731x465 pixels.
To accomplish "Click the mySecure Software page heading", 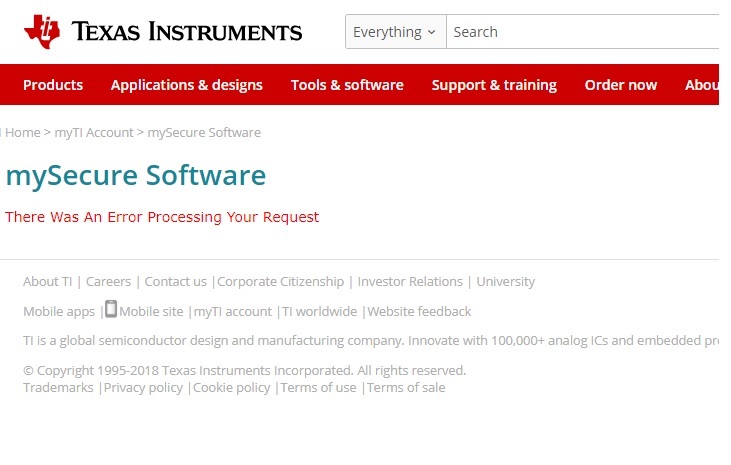I will [136, 175].
